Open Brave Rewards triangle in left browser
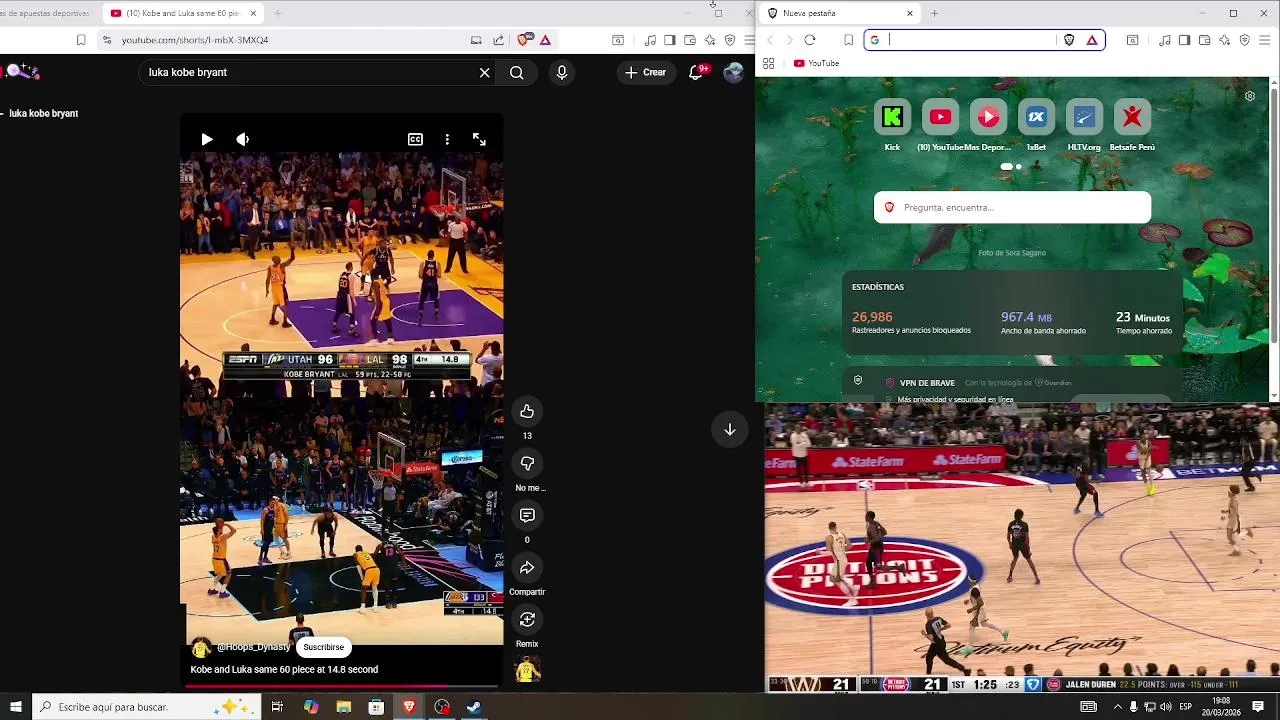 (545, 40)
